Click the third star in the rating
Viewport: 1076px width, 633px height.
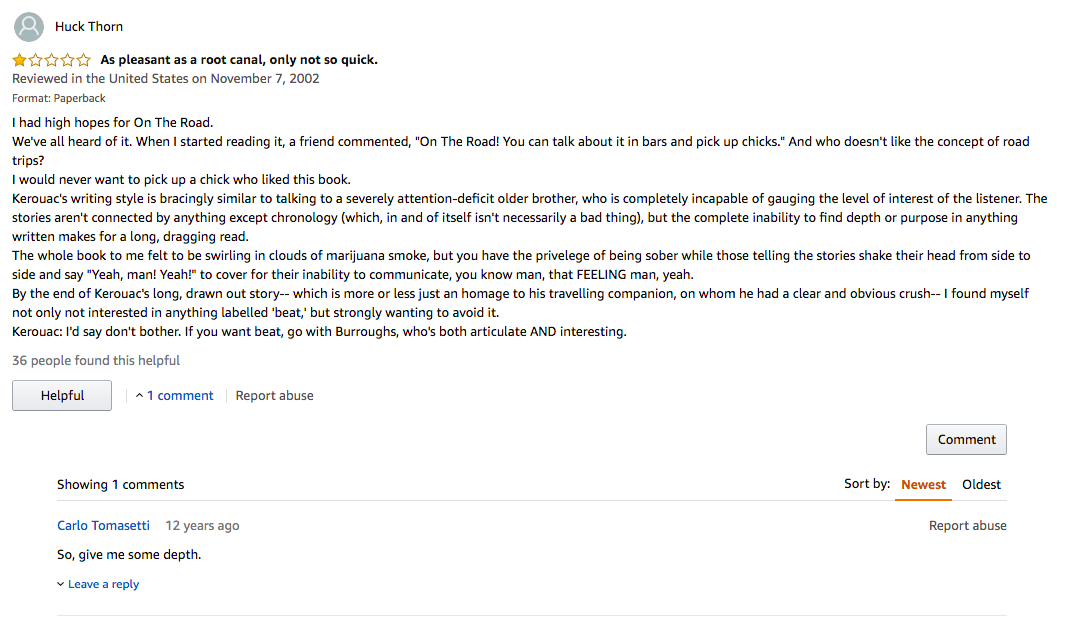coord(51,60)
